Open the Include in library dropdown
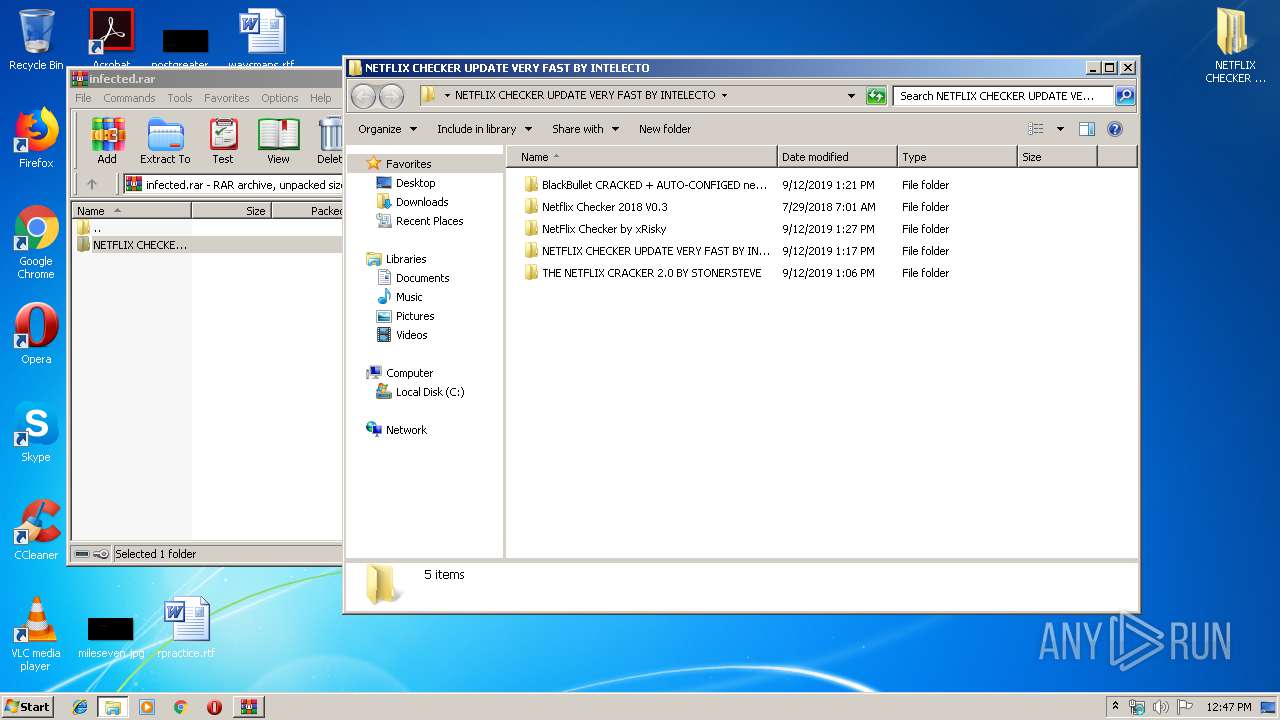1280x720 pixels. click(484, 129)
